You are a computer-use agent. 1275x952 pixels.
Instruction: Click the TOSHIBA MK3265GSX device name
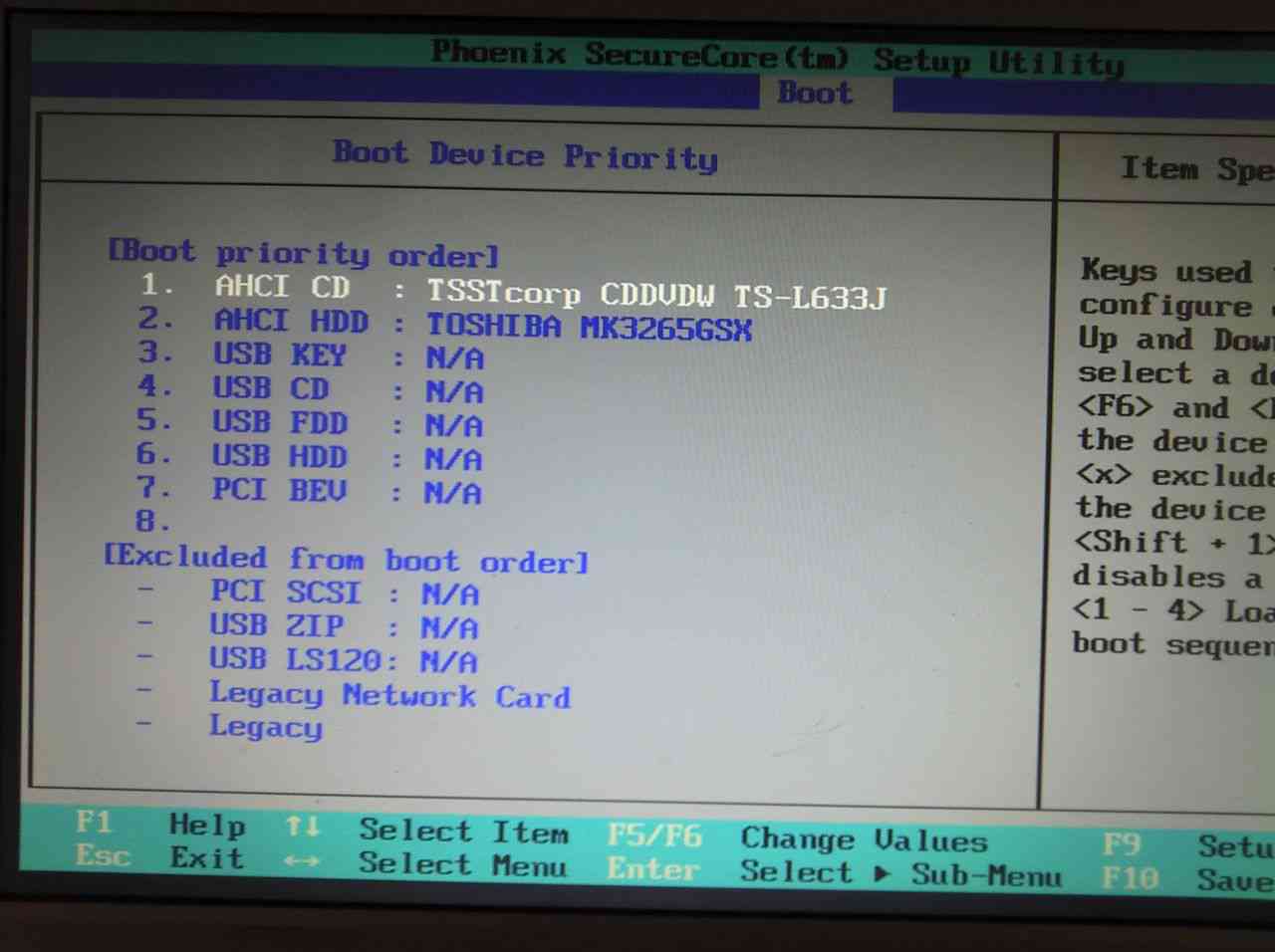589,327
